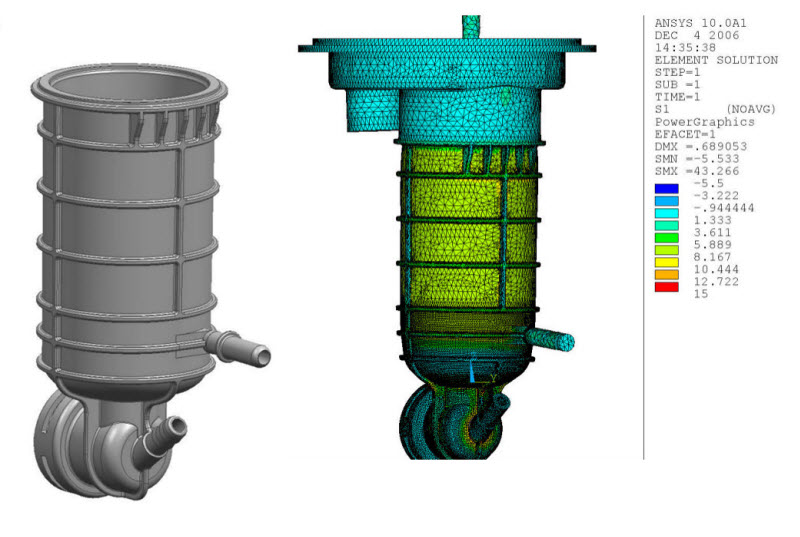This screenshot has height=537, width=800.
Task: Click the yellow-green legend swatch
Action: pos(666,250)
